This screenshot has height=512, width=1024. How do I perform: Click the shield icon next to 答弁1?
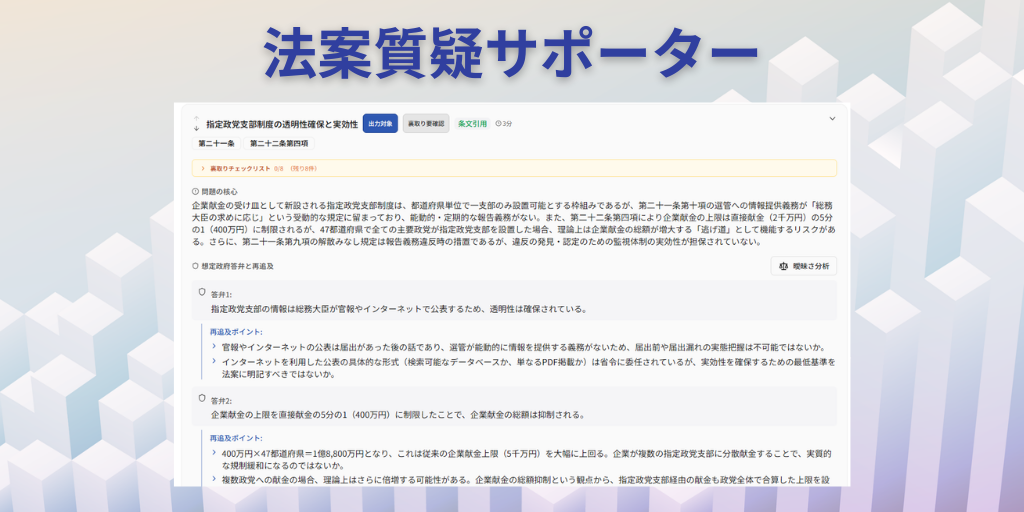[x=202, y=293]
